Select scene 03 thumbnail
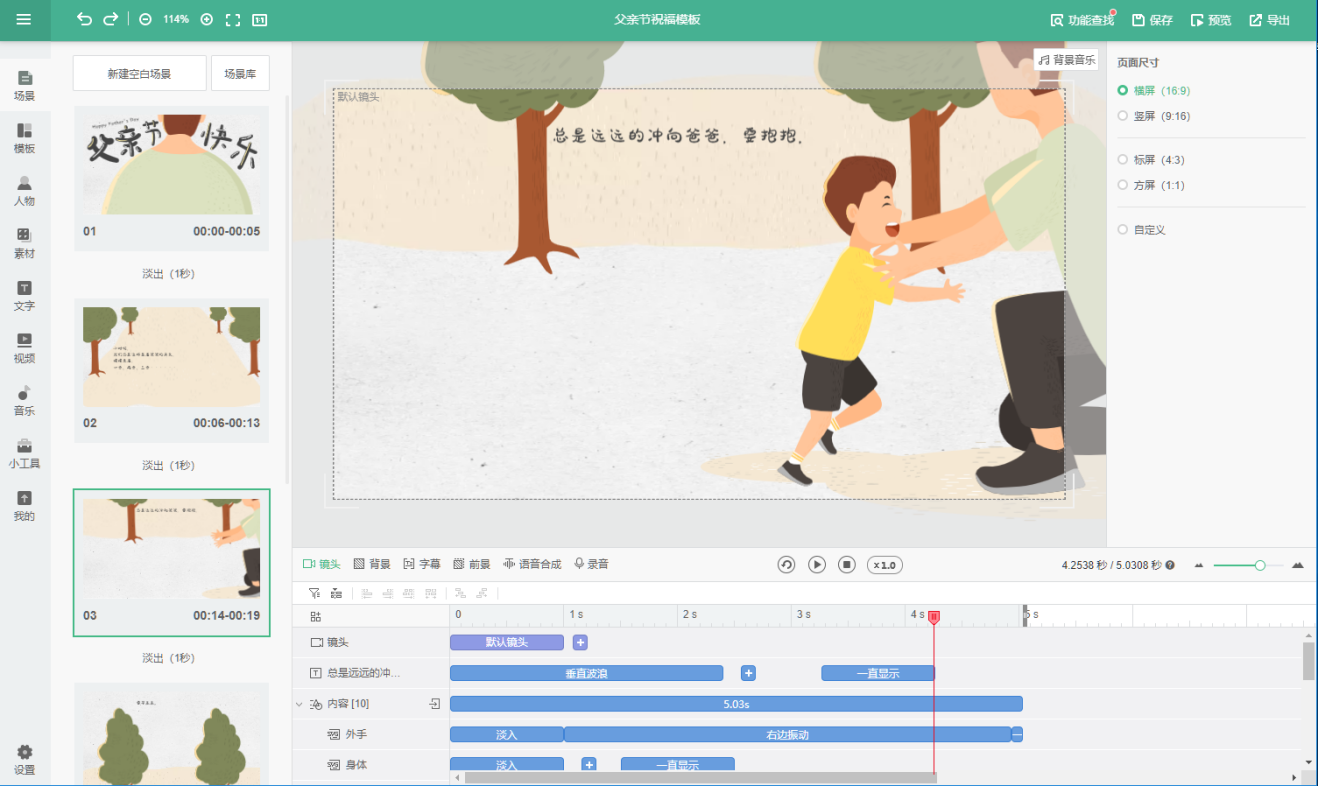The image size is (1318, 786). pos(171,563)
